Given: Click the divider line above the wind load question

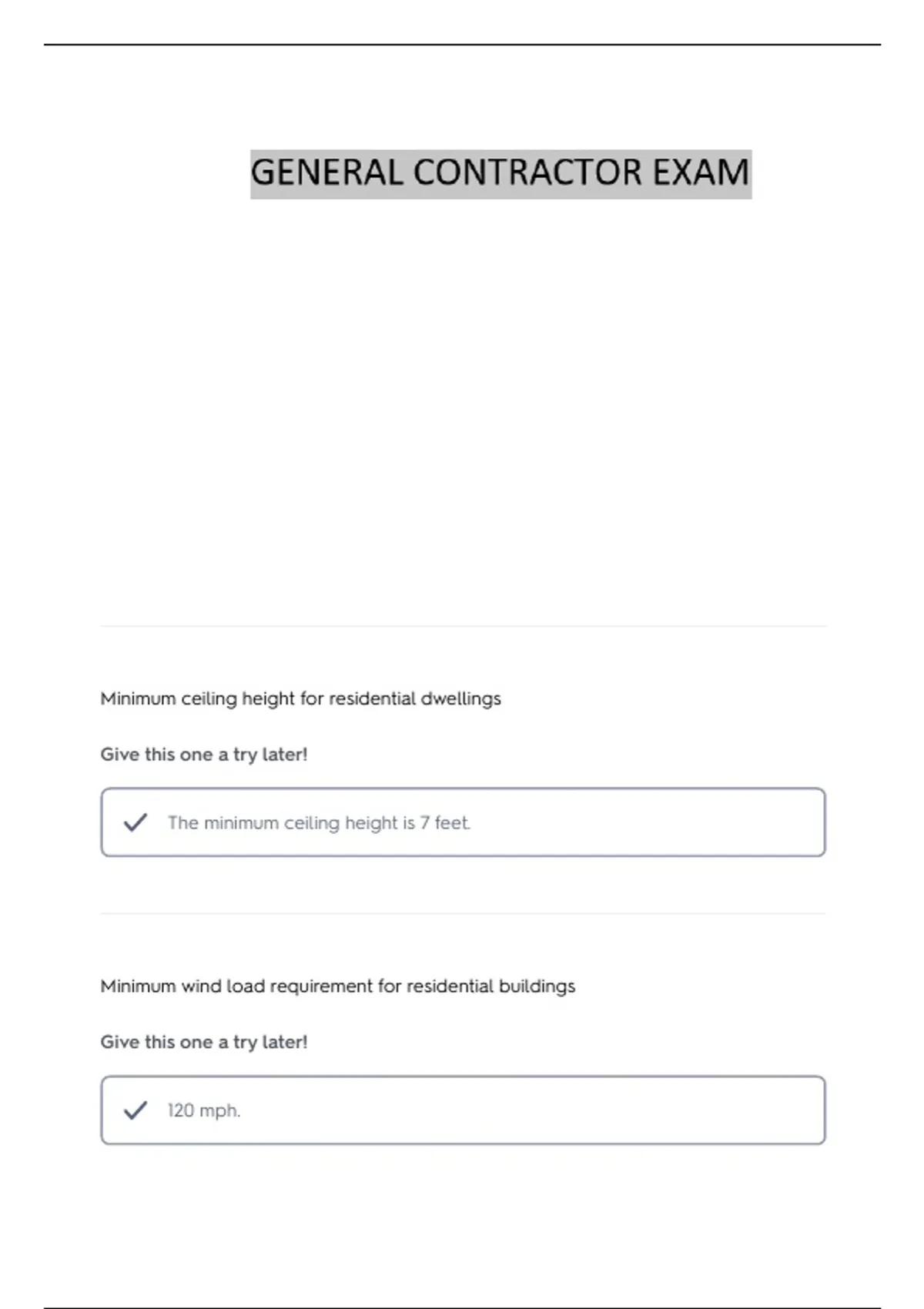Looking at the screenshot, I should pos(463,914).
